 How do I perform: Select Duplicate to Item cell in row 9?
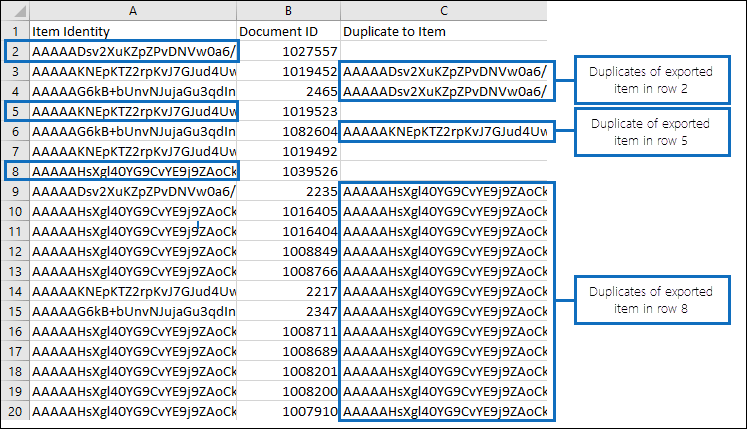click(444, 192)
